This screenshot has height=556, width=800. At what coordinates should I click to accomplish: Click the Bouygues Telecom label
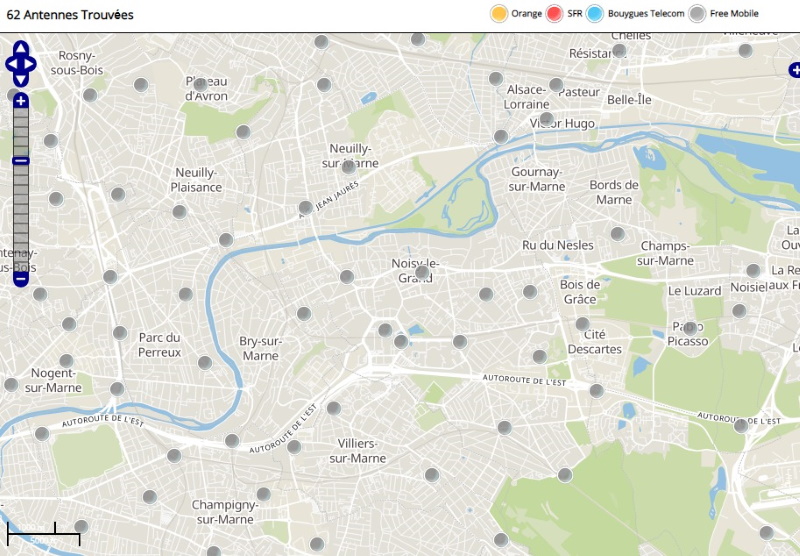click(646, 14)
